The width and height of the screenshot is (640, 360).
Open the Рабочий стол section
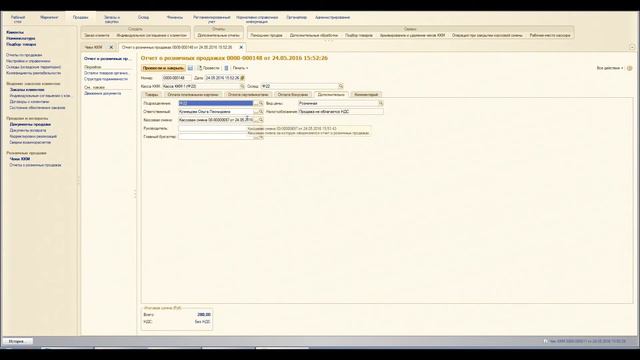18,19
